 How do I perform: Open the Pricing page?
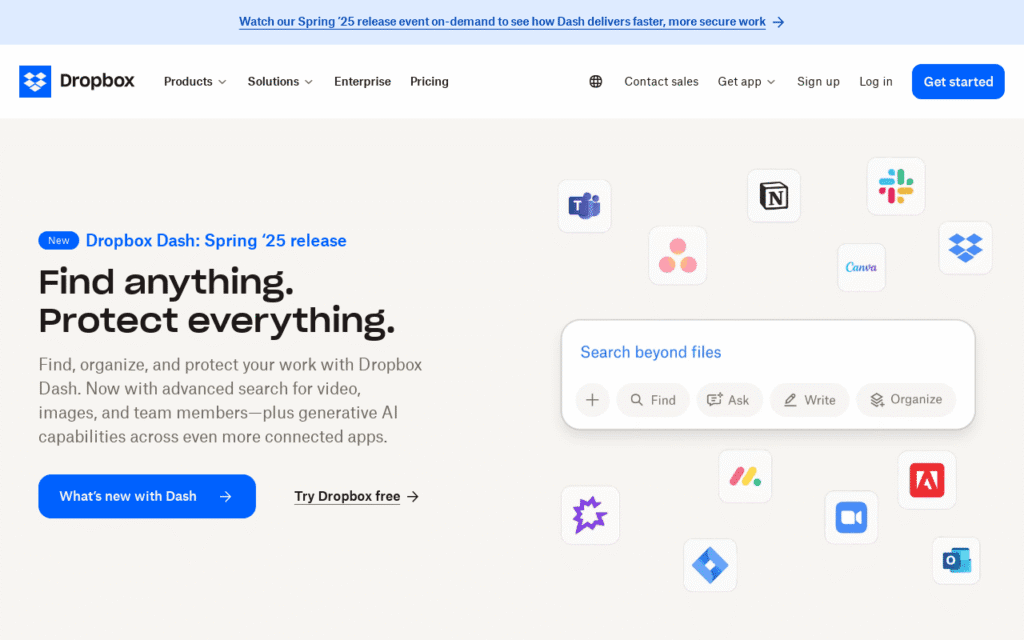(429, 82)
